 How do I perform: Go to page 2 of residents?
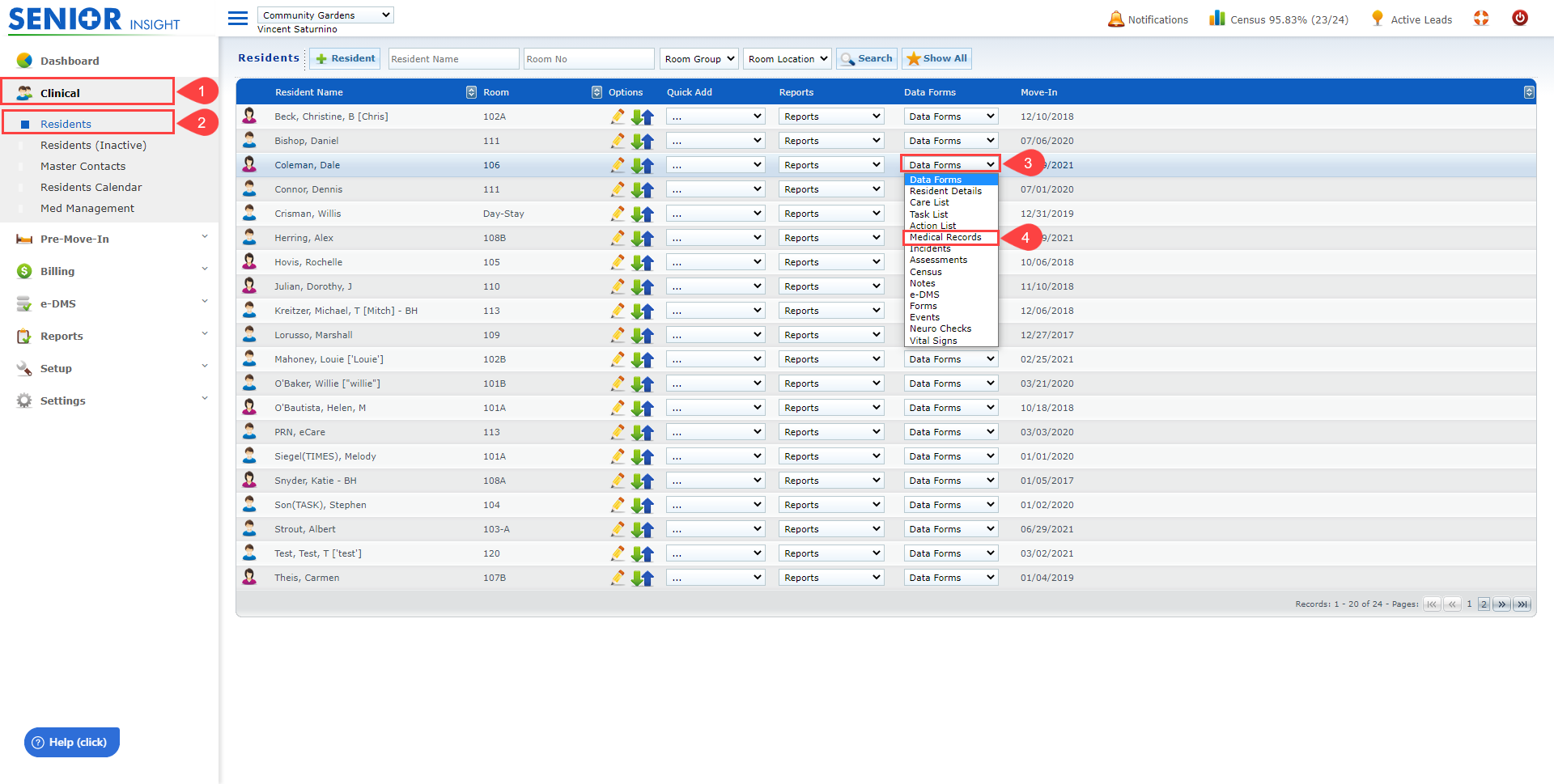(1484, 604)
